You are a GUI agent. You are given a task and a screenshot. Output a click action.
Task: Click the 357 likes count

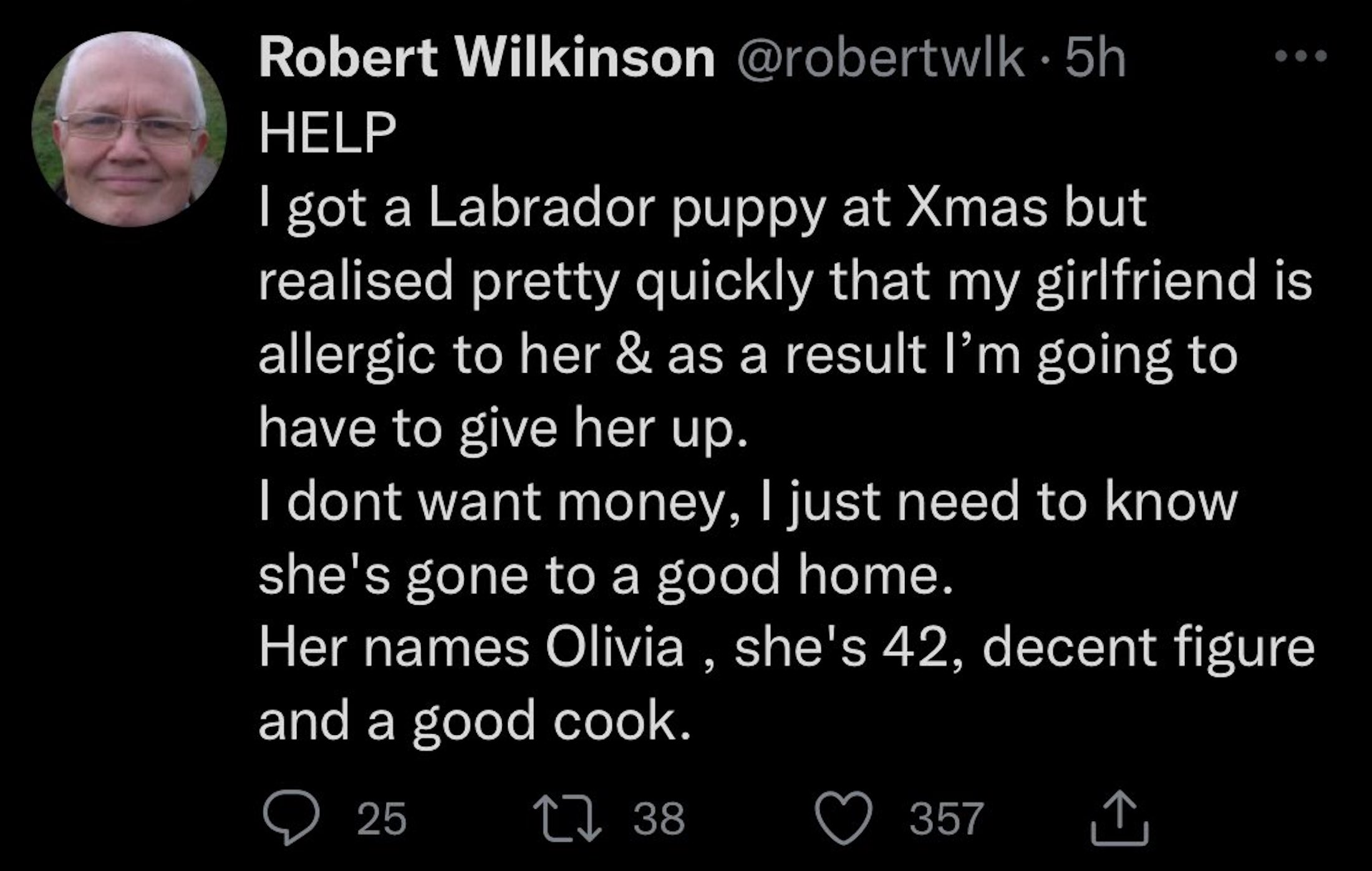[946, 819]
